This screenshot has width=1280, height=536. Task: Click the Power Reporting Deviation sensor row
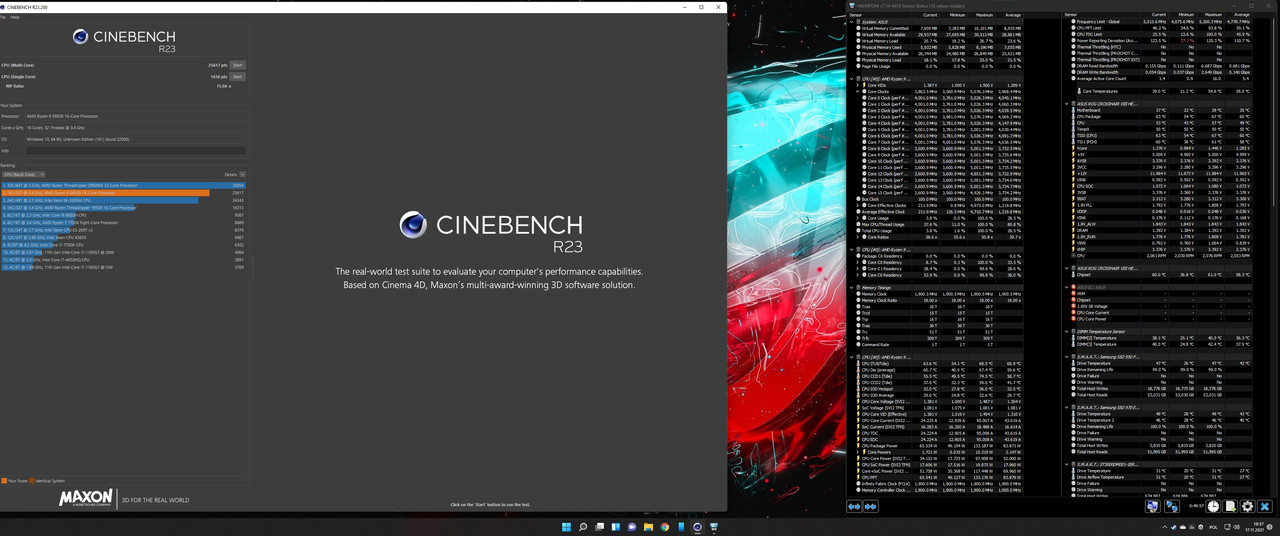(1161, 40)
